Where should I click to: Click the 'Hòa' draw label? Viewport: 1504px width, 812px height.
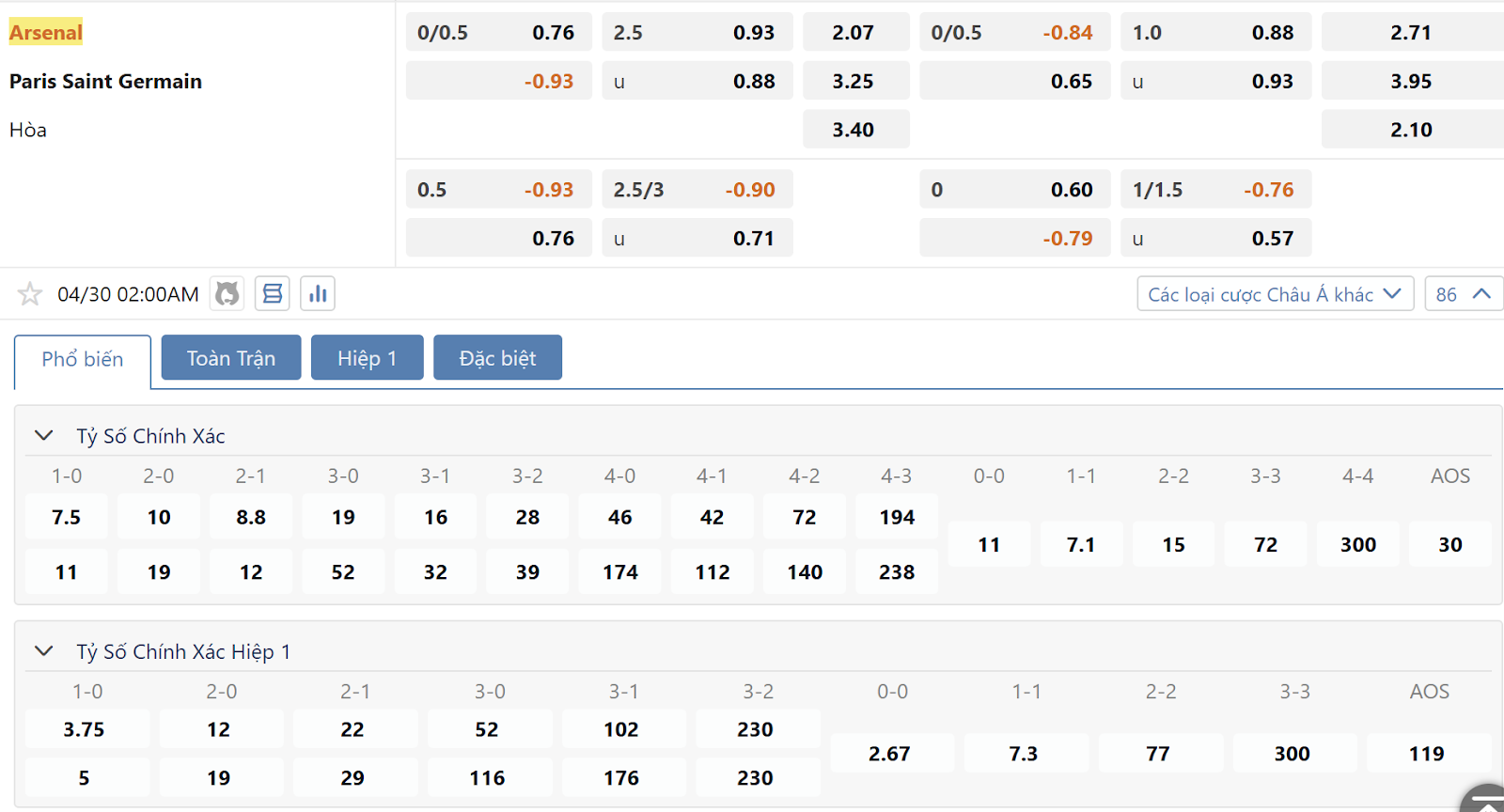(x=28, y=130)
